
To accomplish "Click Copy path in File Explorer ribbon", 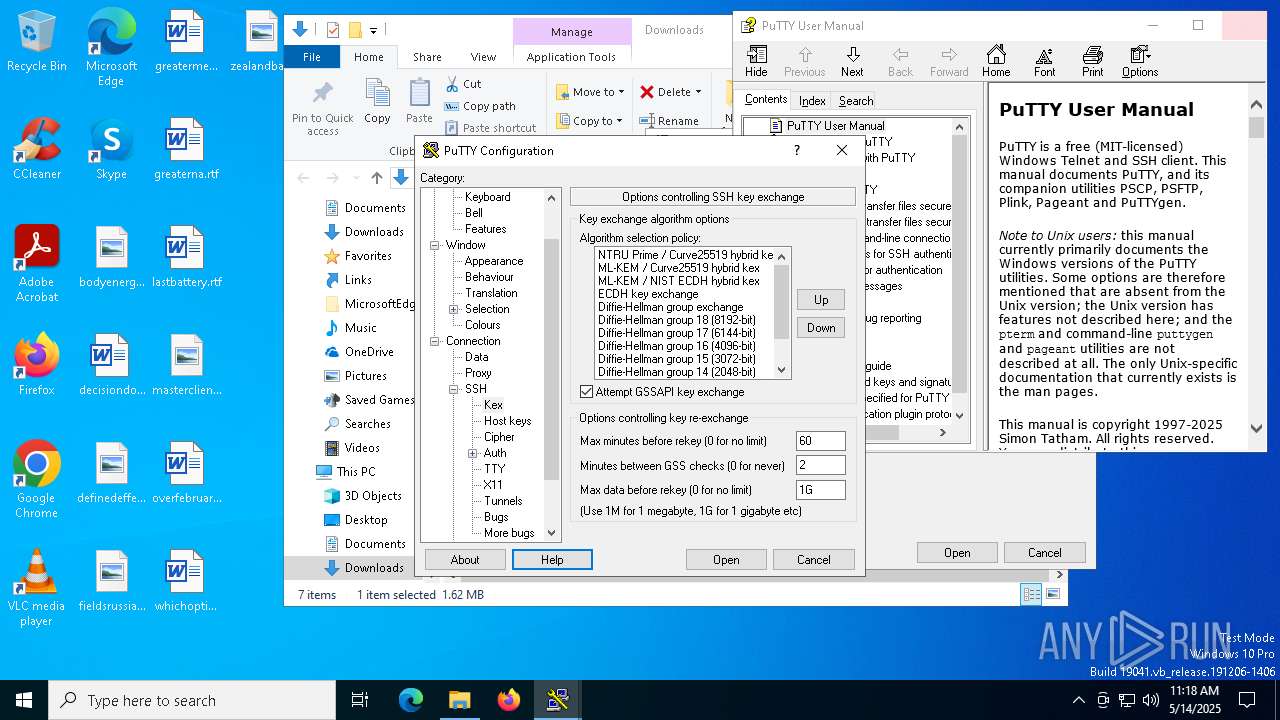I will 480,106.
